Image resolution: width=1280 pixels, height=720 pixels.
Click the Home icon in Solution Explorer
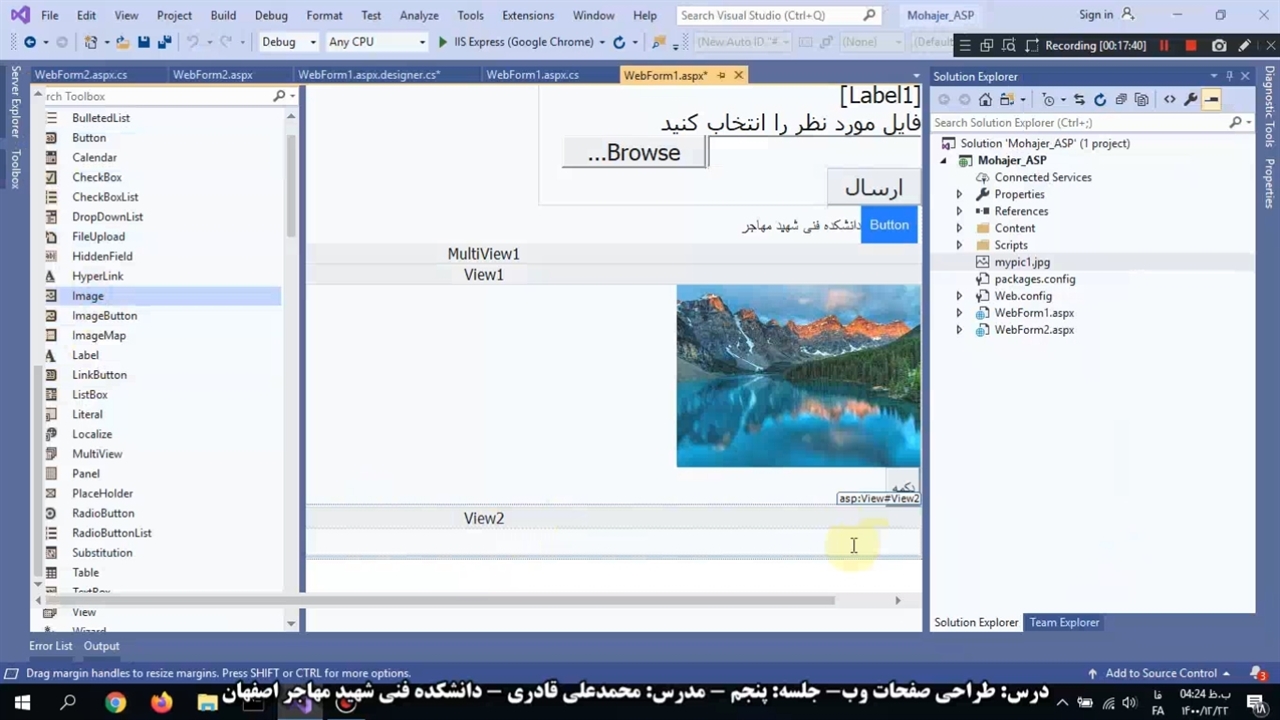pos(985,99)
